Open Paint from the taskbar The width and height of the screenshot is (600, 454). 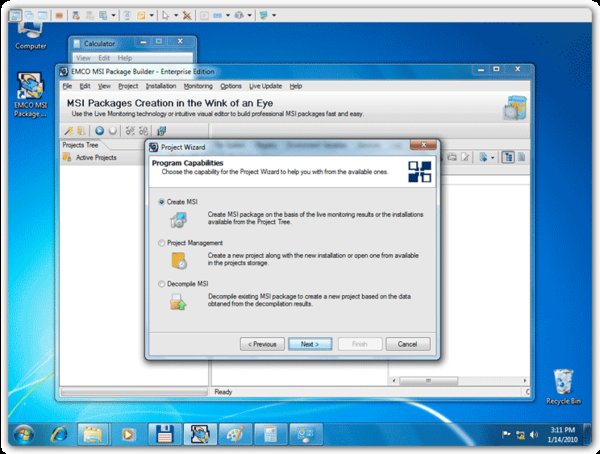[235, 434]
